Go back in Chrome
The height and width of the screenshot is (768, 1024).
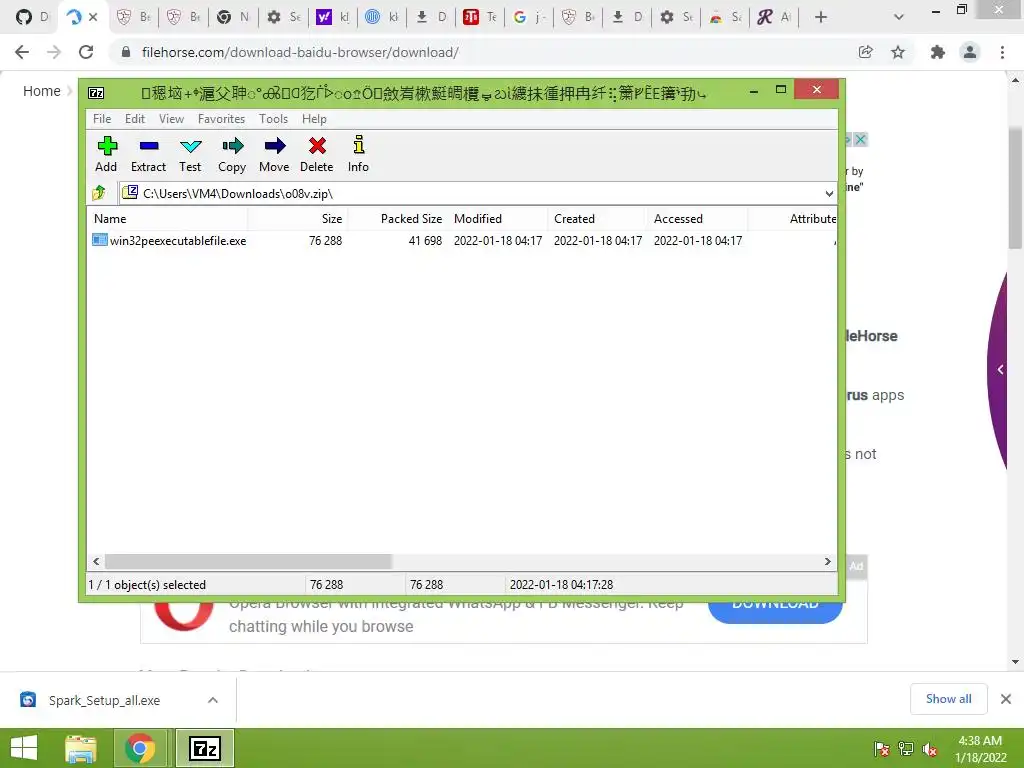tap(22, 52)
